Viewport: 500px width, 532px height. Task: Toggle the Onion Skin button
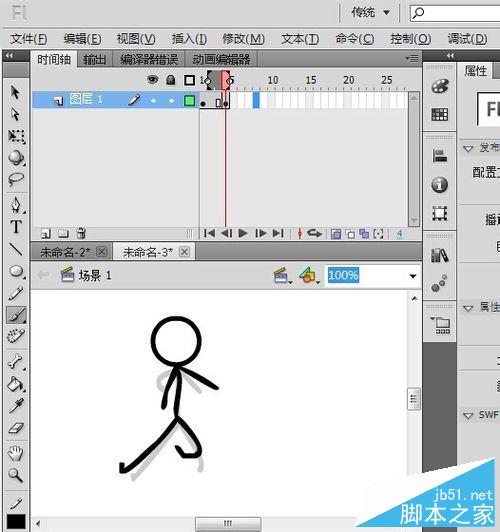click(x=336, y=234)
